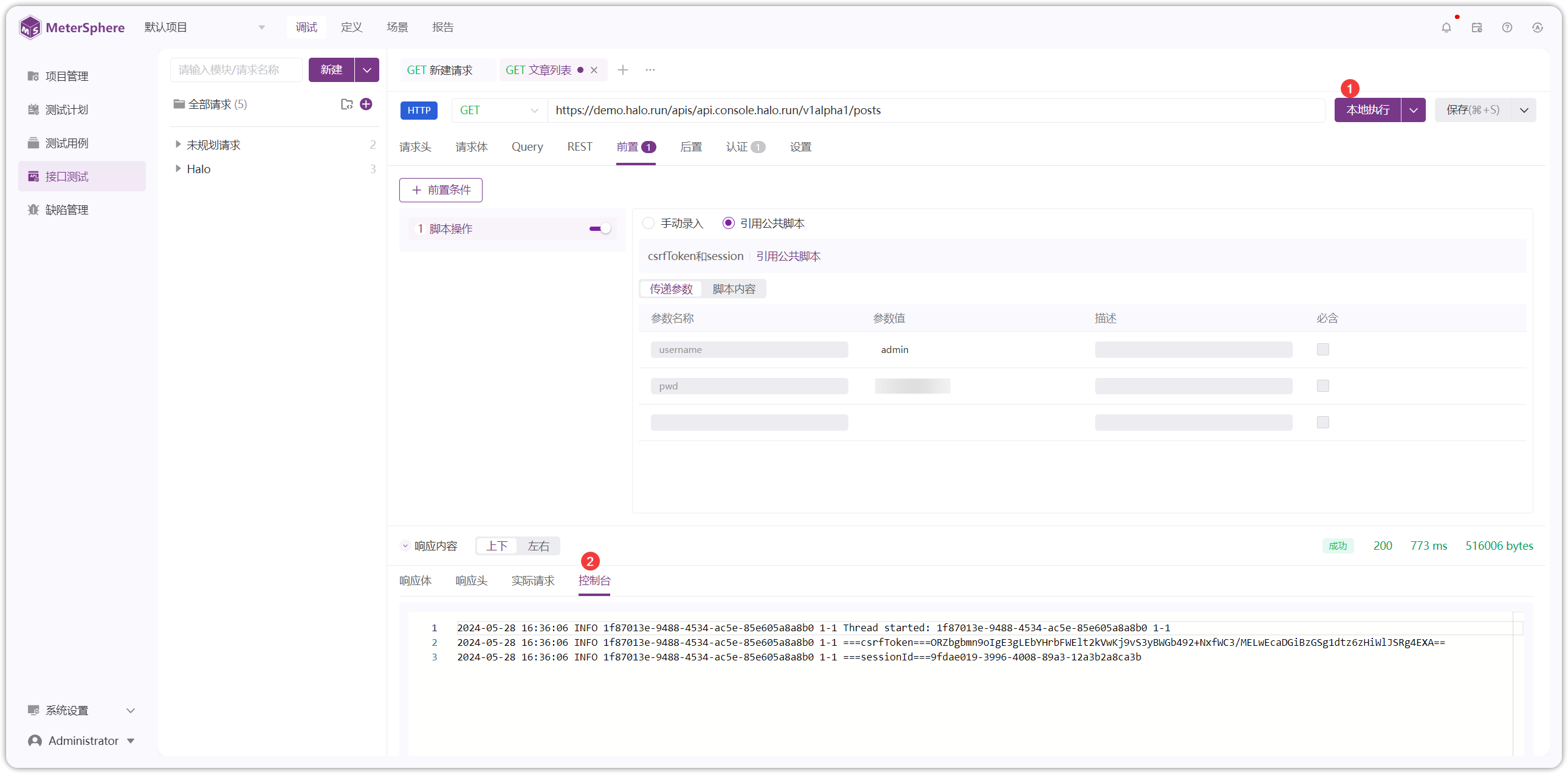Open the 默认项目 project dropdown

205,27
